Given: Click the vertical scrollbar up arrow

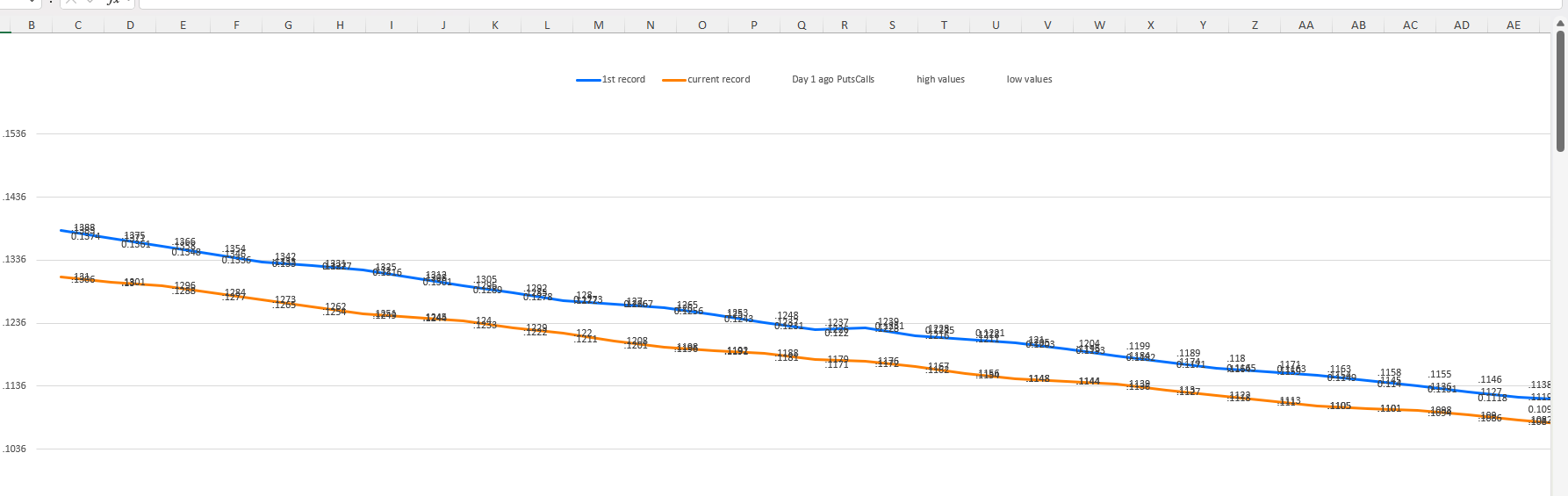Looking at the screenshot, I should pyautogui.click(x=1560, y=24).
